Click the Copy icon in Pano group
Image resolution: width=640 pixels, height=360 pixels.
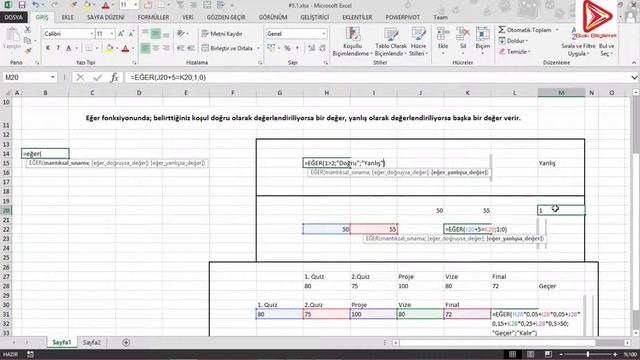[x=27, y=40]
